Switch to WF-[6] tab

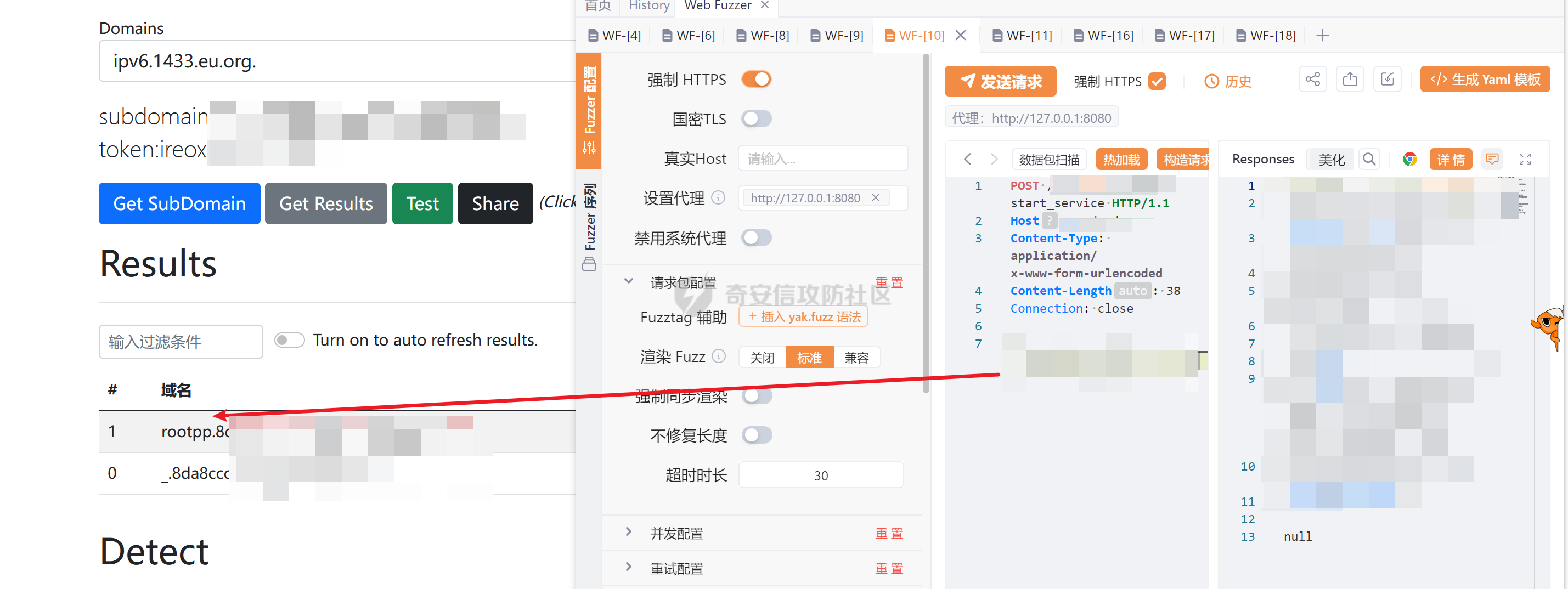click(x=689, y=35)
